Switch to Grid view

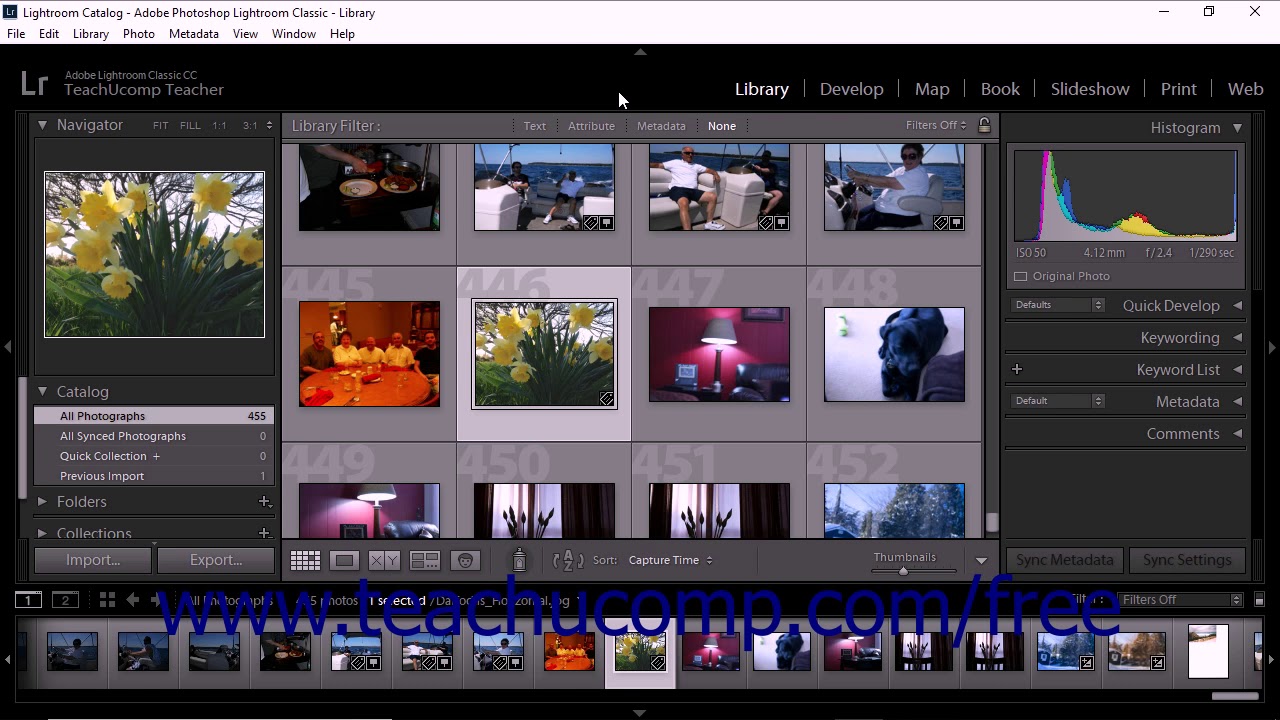click(305, 561)
